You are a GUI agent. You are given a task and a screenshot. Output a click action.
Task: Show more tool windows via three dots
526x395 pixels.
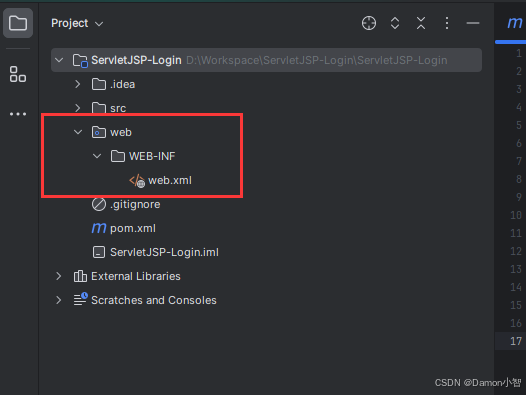click(18, 114)
